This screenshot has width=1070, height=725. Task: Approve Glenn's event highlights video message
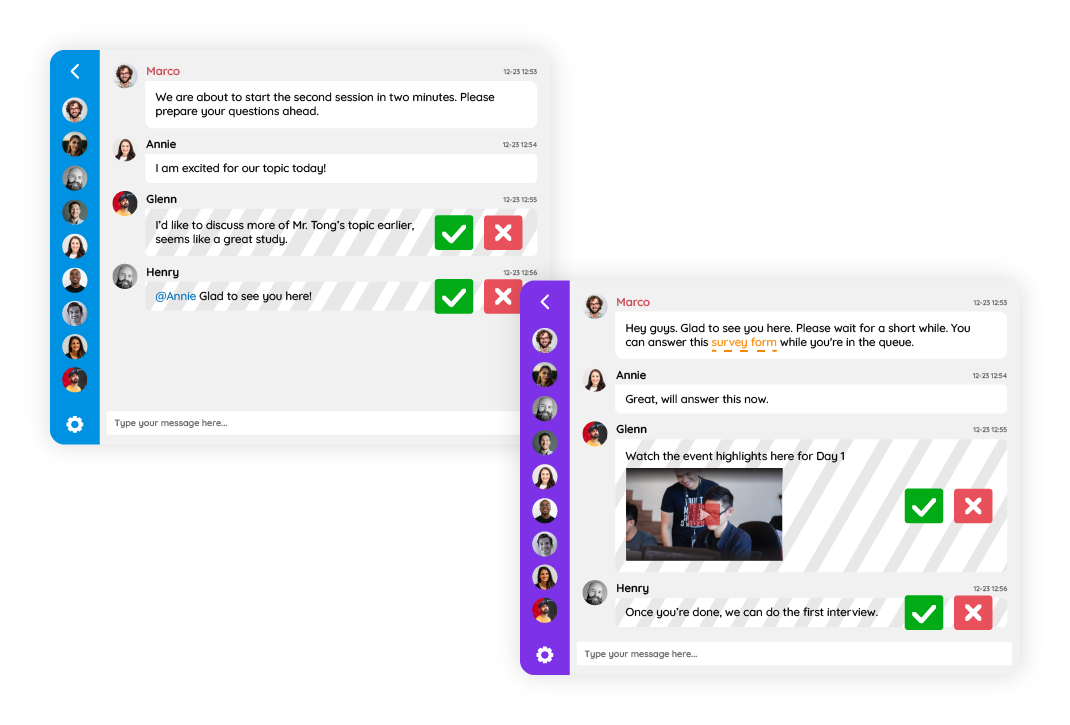click(924, 506)
